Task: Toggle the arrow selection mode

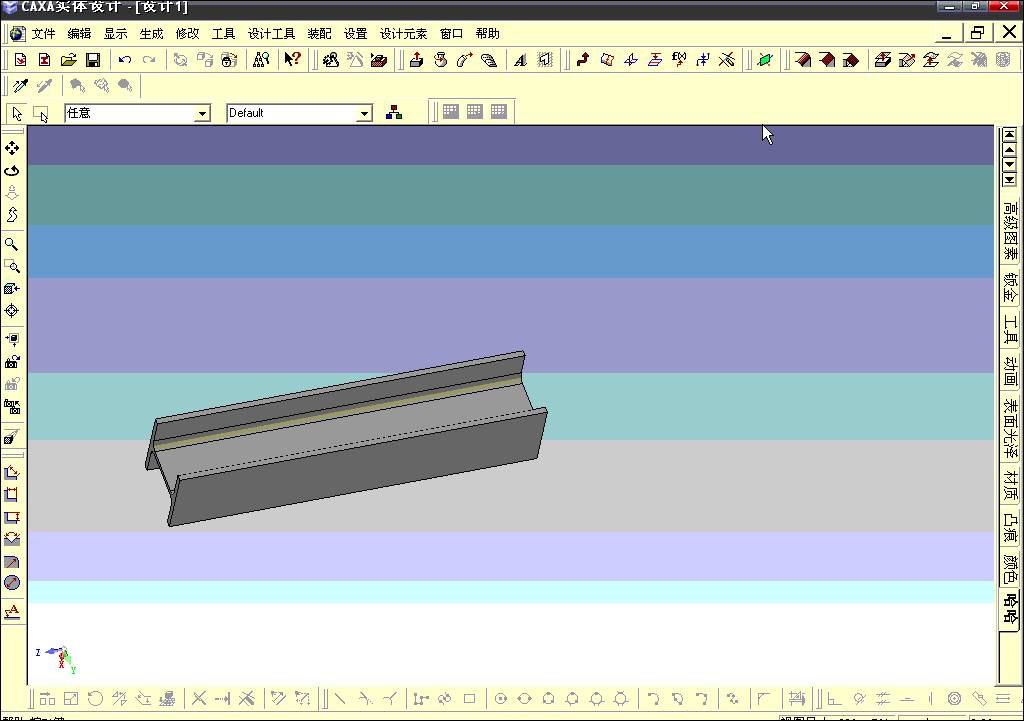Action: 17,114
